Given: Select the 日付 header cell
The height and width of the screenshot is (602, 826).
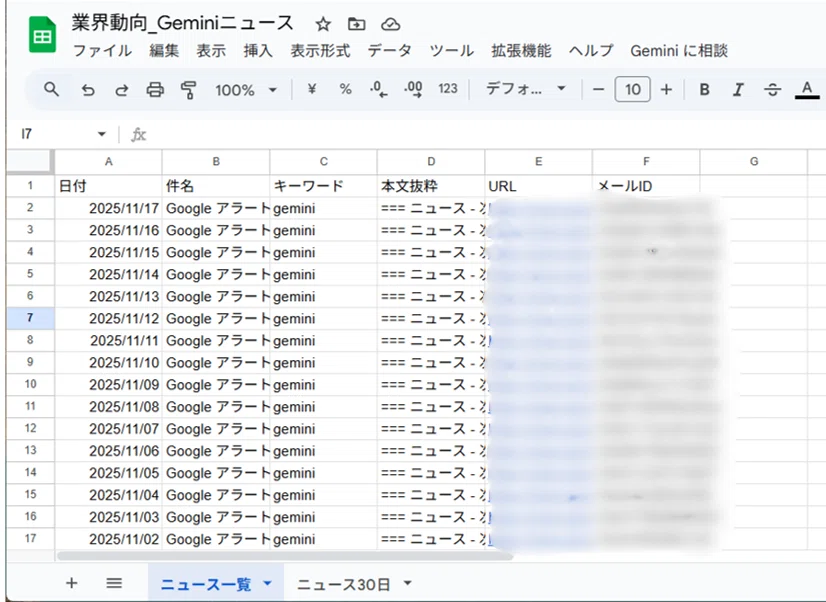Looking at the screenshot, I should (x=109, y=186).
